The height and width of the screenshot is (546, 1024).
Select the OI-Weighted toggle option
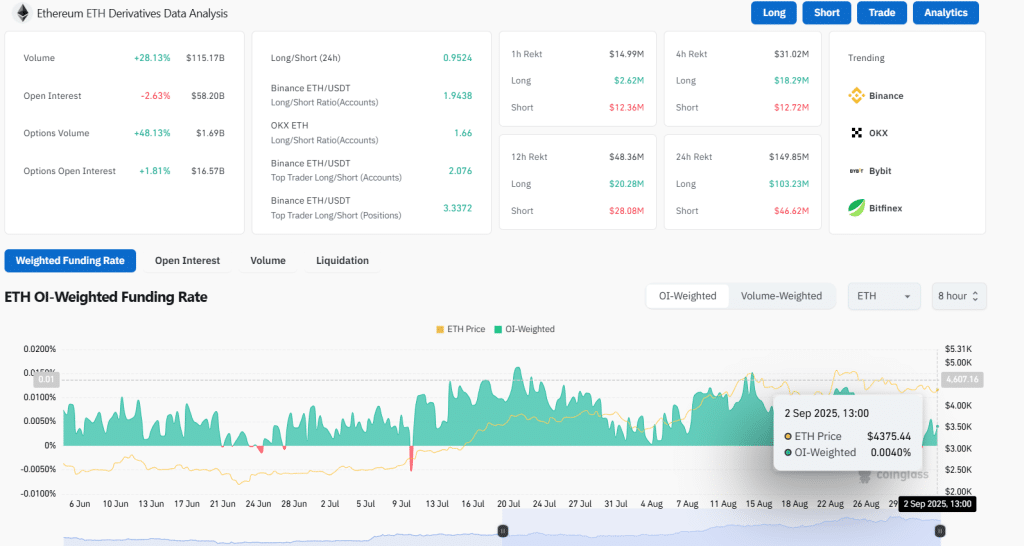coord(687,296)
